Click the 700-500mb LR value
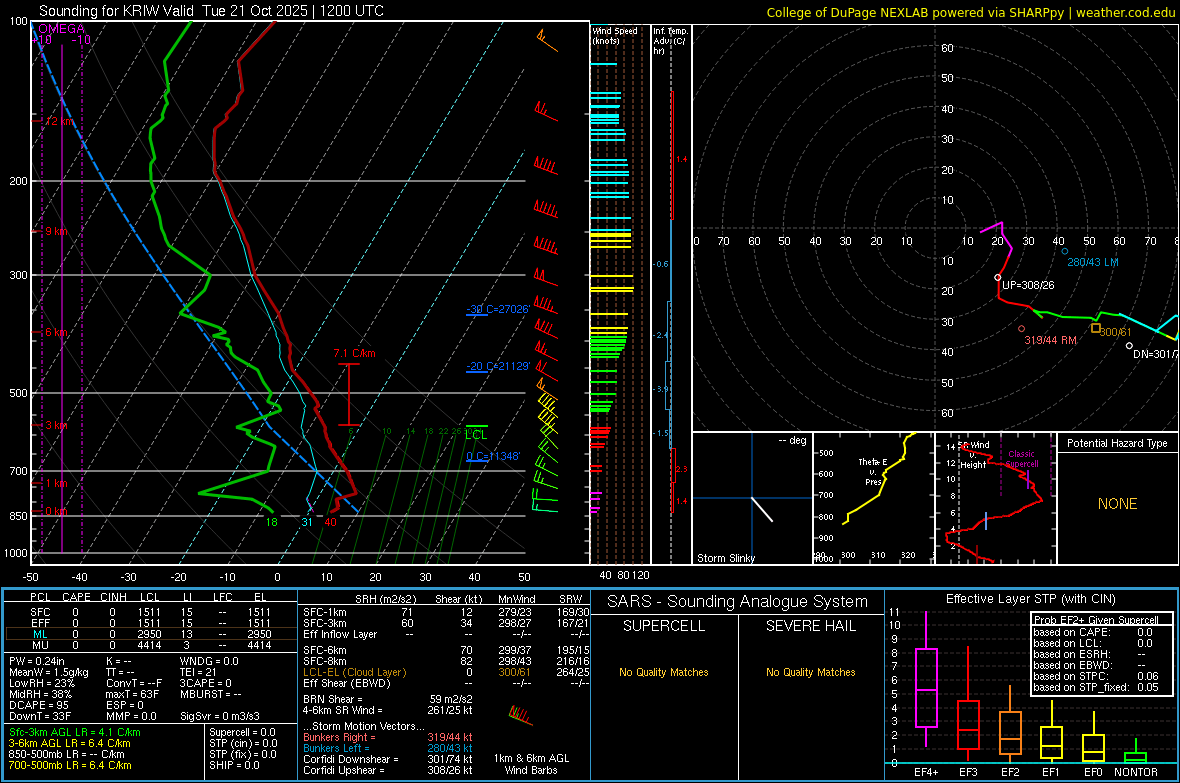1180x783 pixels. click(x=70, y=766)
